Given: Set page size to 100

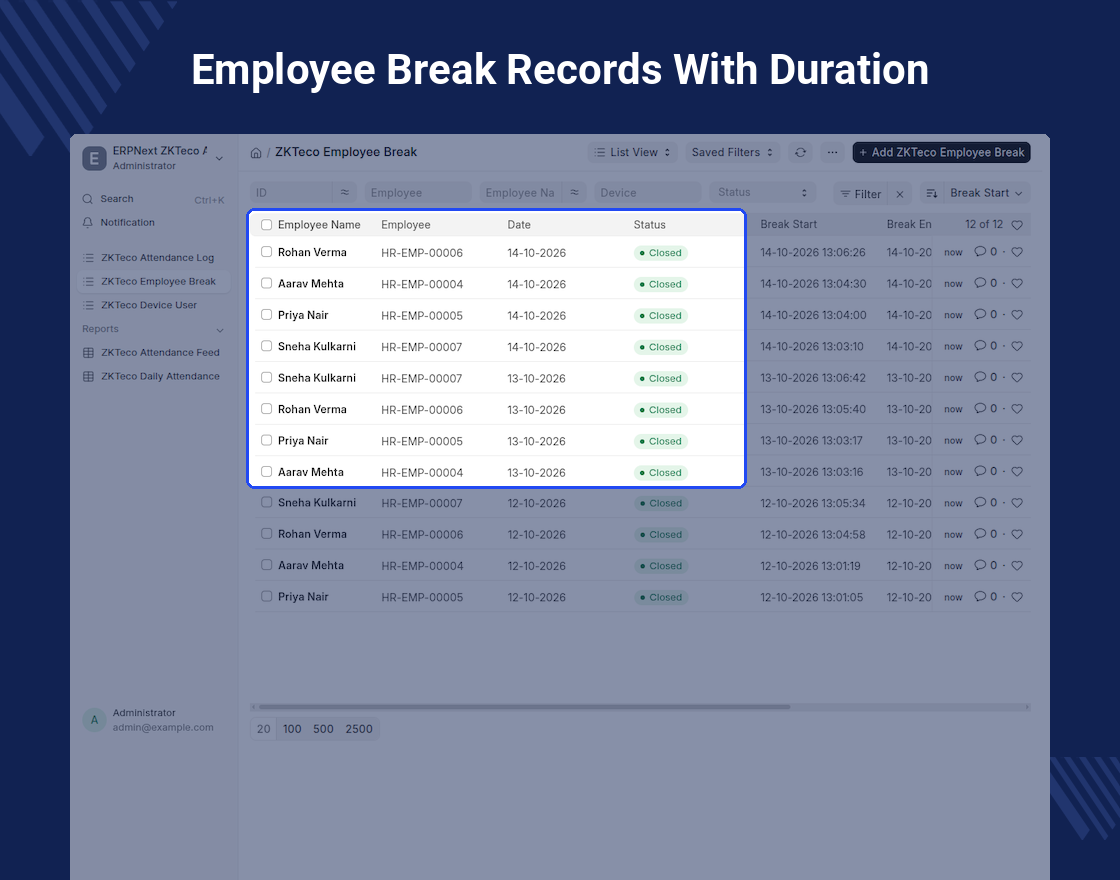Looking at the screenshot, I should coord(292,729).
